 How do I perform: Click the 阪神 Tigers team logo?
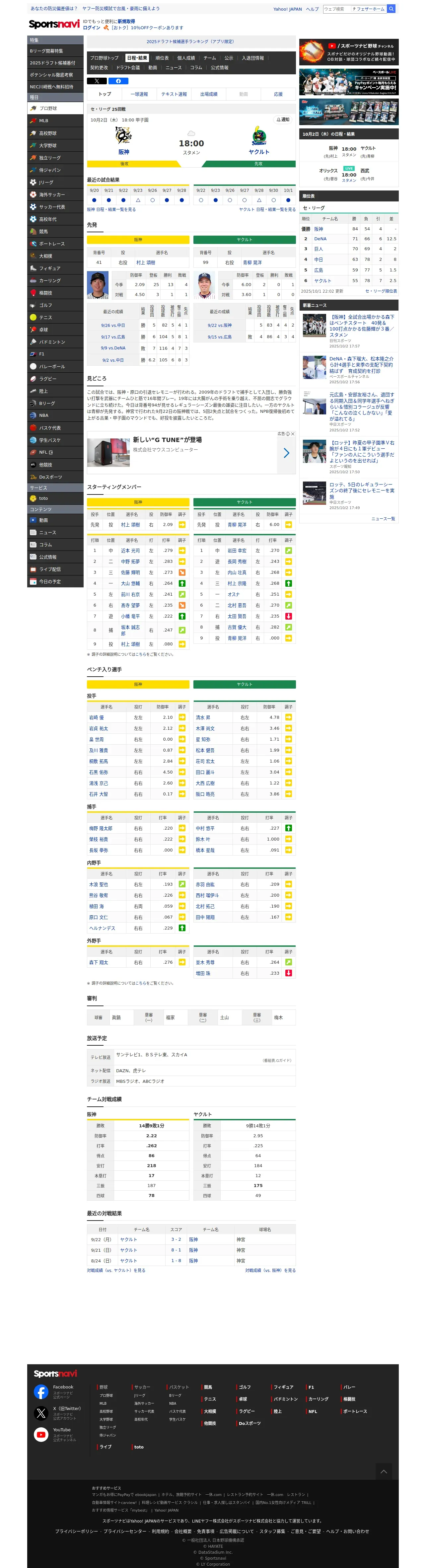coord(123,135)
